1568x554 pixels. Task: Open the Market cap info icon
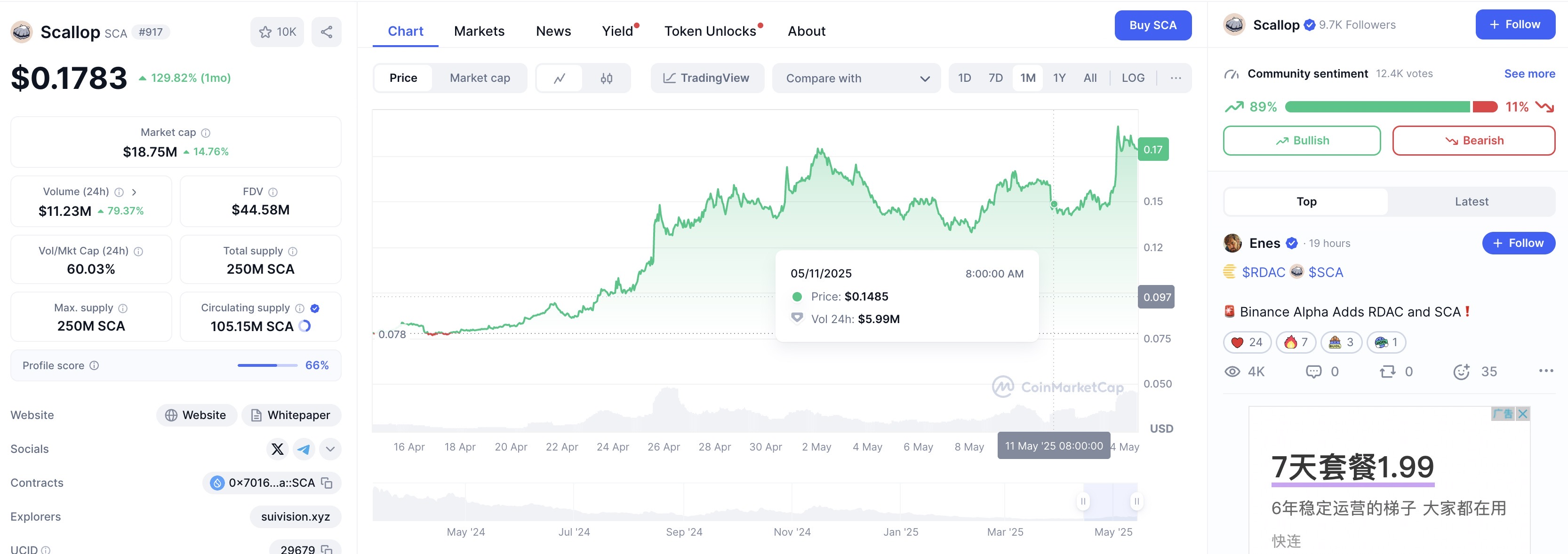tap(206, 133)
